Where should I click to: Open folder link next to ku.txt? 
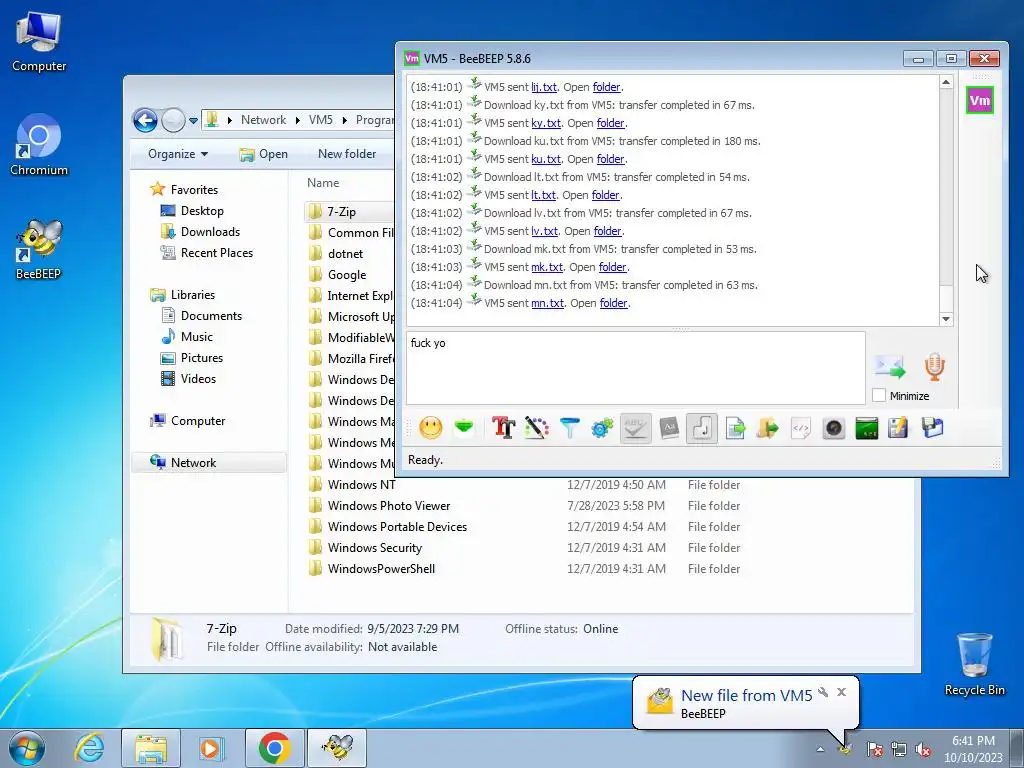[610, 159]
